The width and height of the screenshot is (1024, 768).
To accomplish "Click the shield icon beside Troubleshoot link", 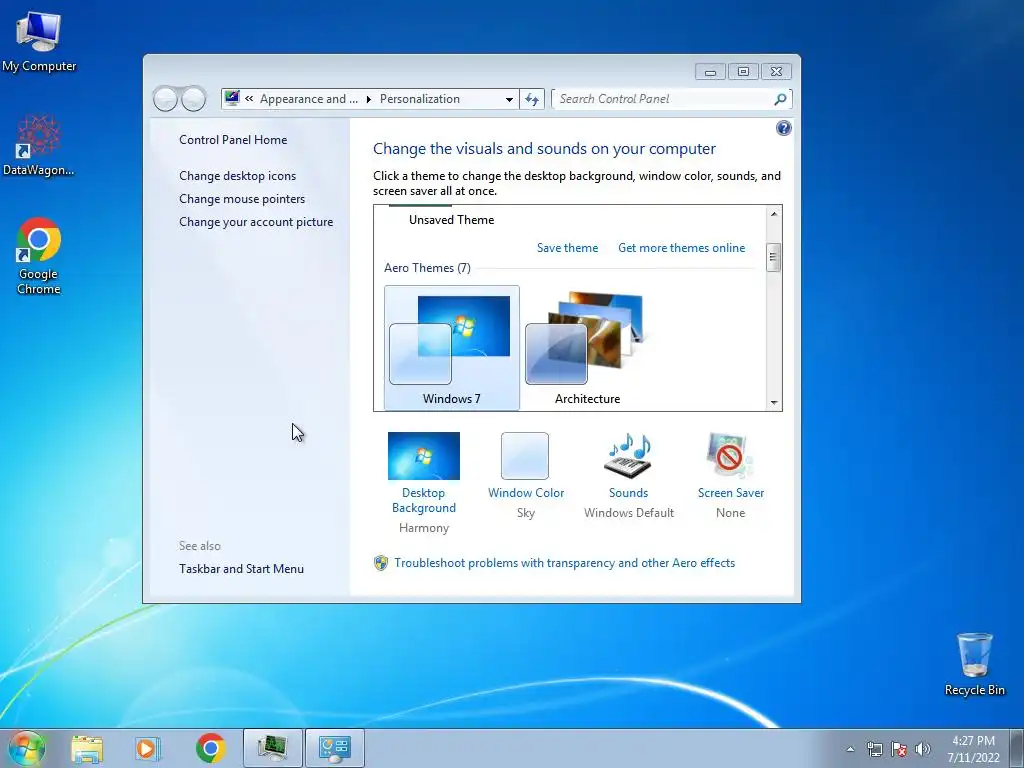I will pos(381,563).
